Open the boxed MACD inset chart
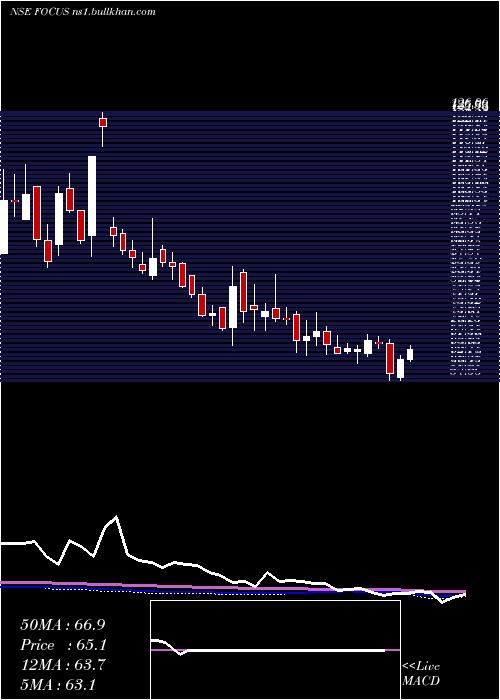This screenshot has height=700, width=500. 275,650
